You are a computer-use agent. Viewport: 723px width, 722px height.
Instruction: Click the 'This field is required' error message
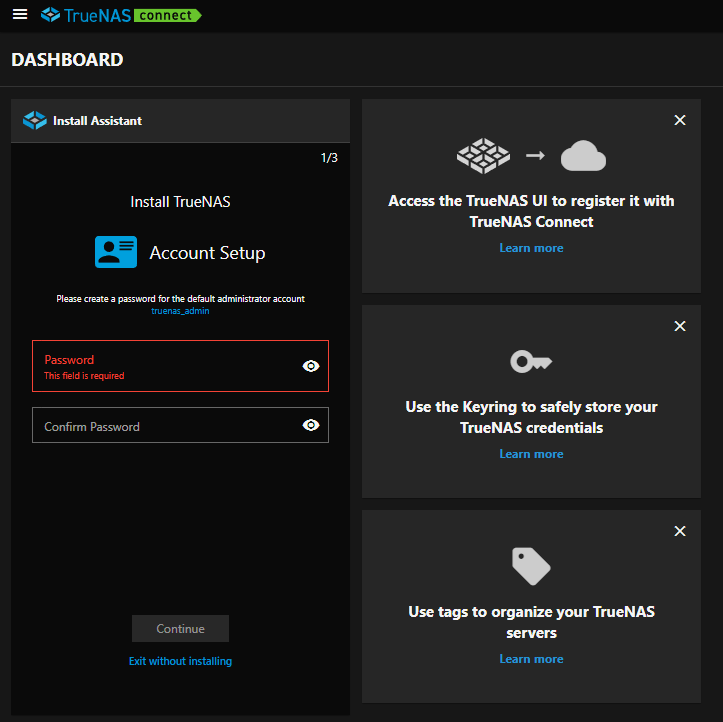coord(84,376)
